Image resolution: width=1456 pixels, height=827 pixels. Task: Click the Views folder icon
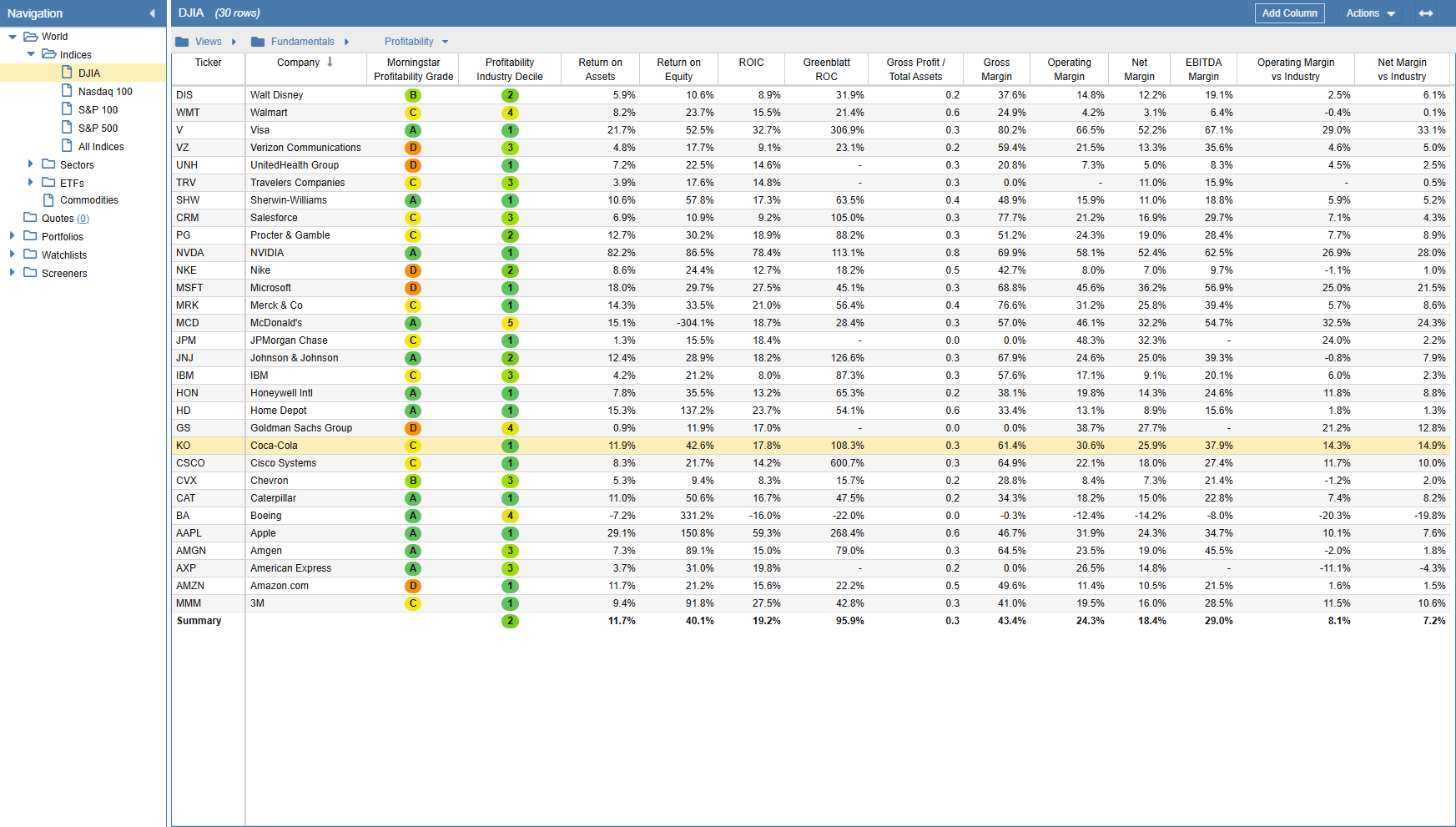click(182, 42)
